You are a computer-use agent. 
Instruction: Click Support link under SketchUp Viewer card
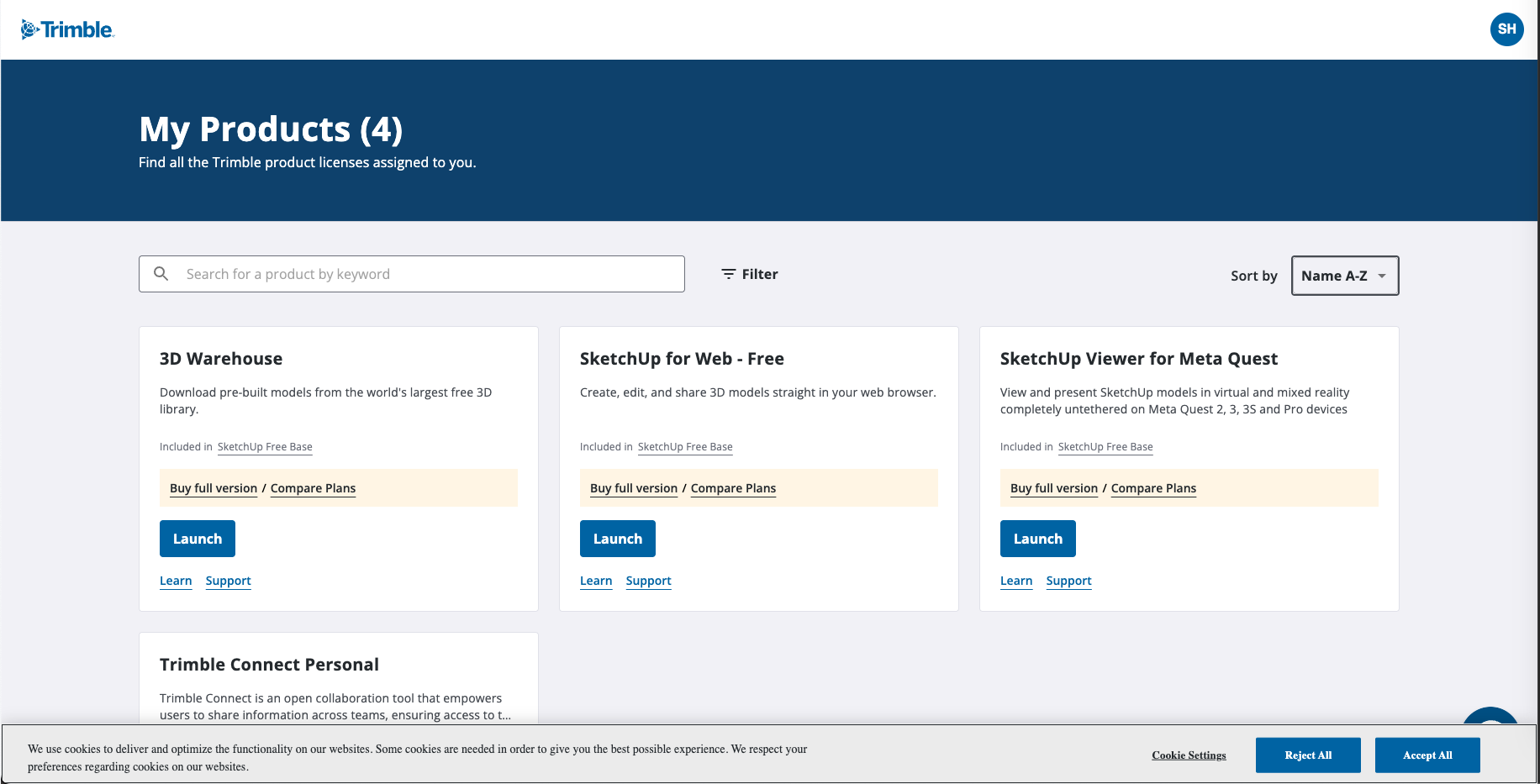coord(1068,581)
